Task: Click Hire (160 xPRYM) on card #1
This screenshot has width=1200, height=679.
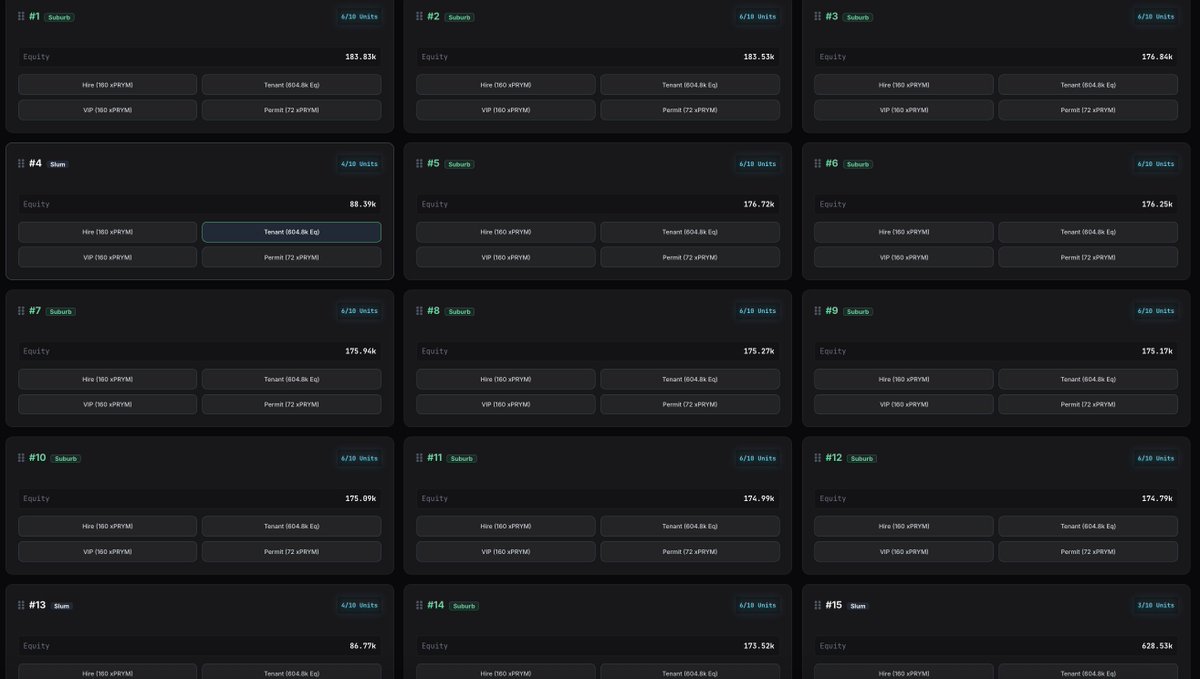Action: click(x=108, y=85)
